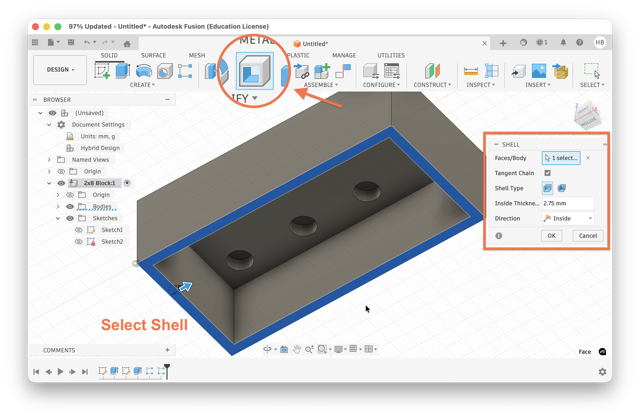The width and height of the screenshot is (640, 419).
Task: Open the DESIGN workspace dropdown
Action: [x=60, y=70]
